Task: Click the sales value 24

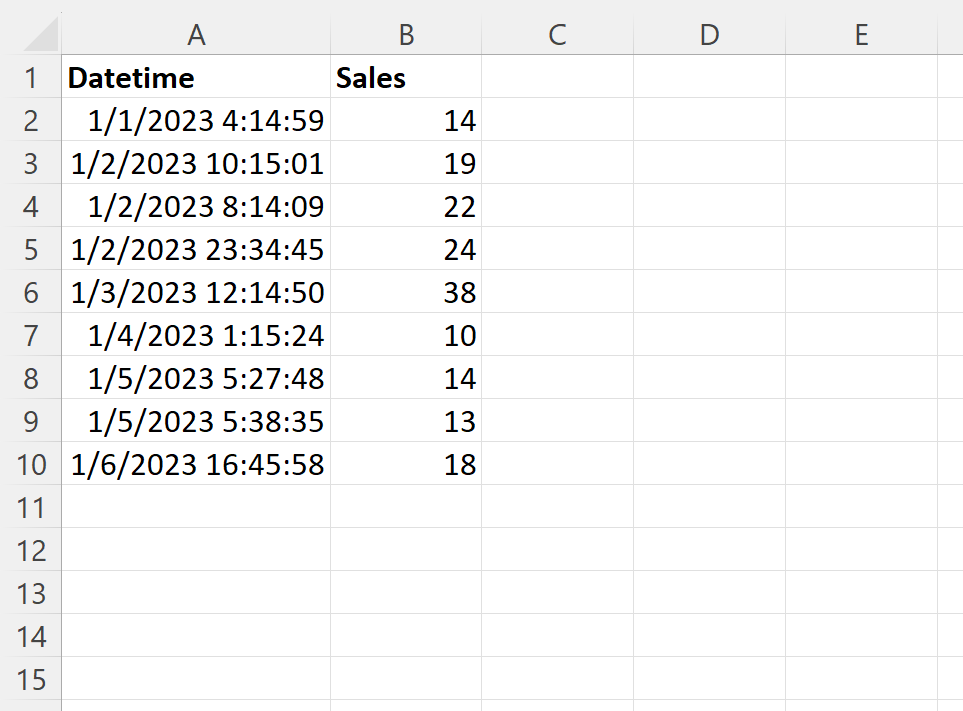Action: tap(405, 249)
